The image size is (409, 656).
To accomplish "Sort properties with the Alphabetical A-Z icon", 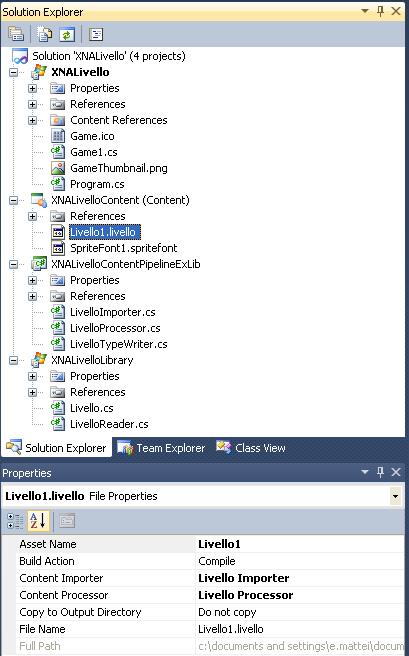I will (x=38, y=521).
